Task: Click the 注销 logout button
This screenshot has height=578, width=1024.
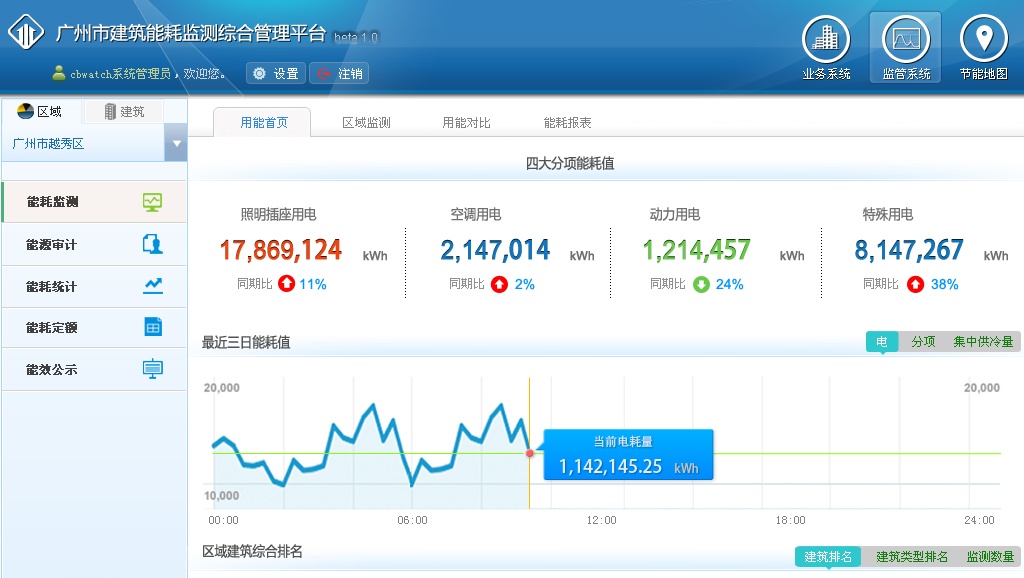Action: (x=339, y=73)
